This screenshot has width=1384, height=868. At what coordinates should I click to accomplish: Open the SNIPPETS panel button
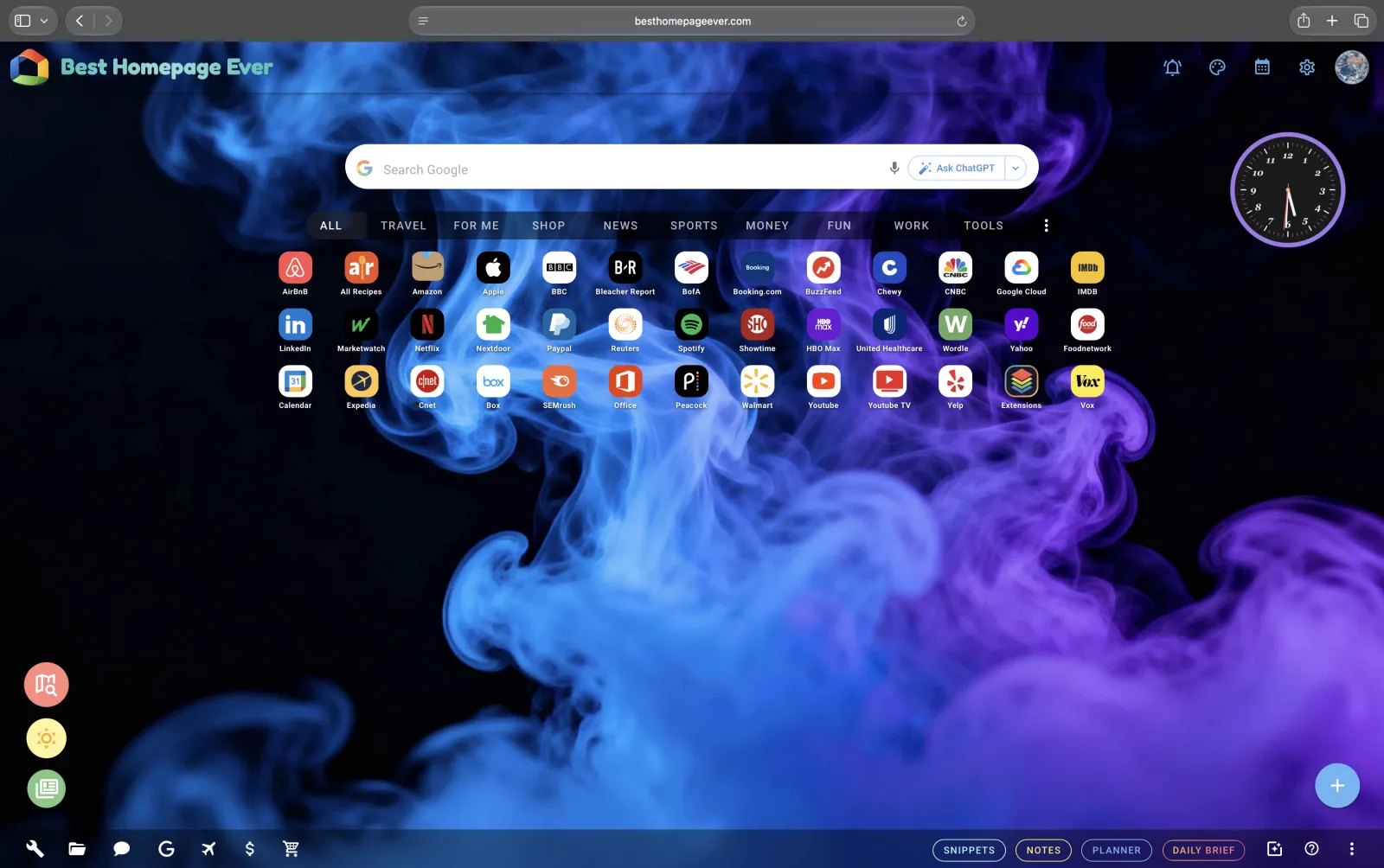point(969,851)
